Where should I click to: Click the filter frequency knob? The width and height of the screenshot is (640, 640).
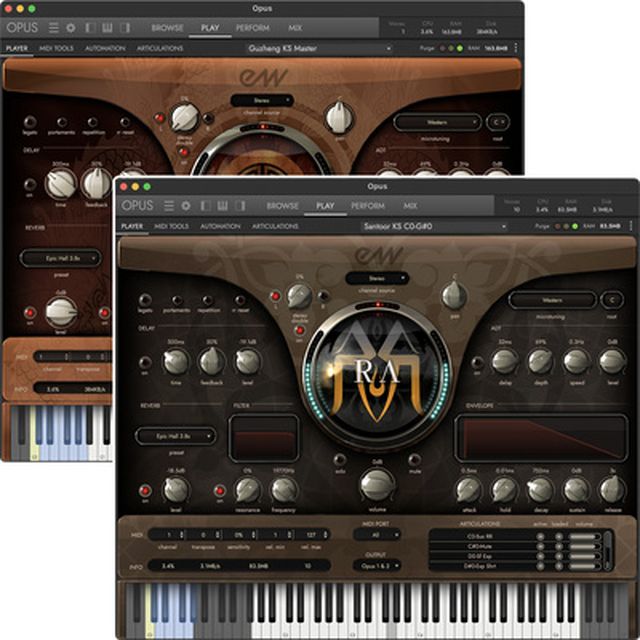(284, 489)
